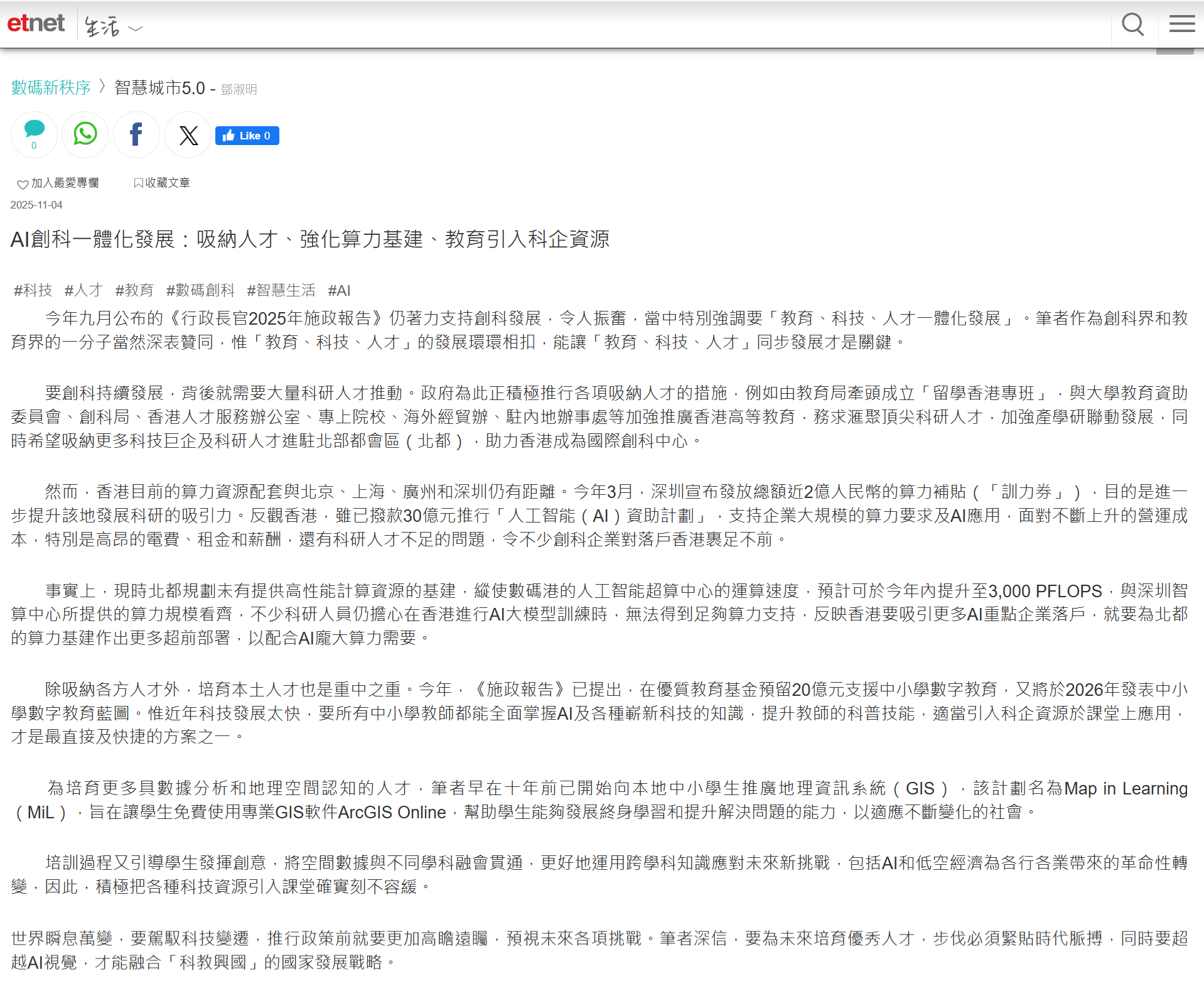Open the 智慧城市5.0 column link

click(159, 88)
